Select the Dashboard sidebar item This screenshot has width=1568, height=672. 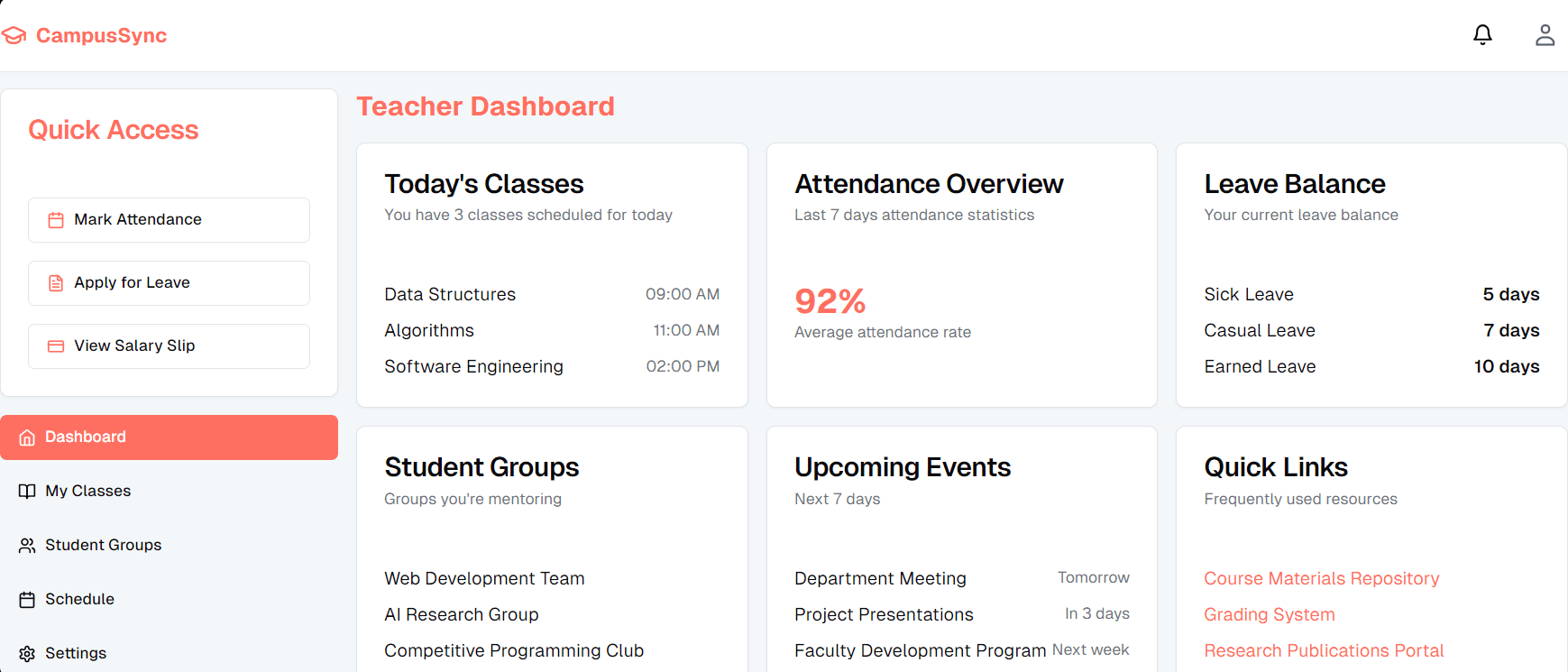[x=169, y=437]
